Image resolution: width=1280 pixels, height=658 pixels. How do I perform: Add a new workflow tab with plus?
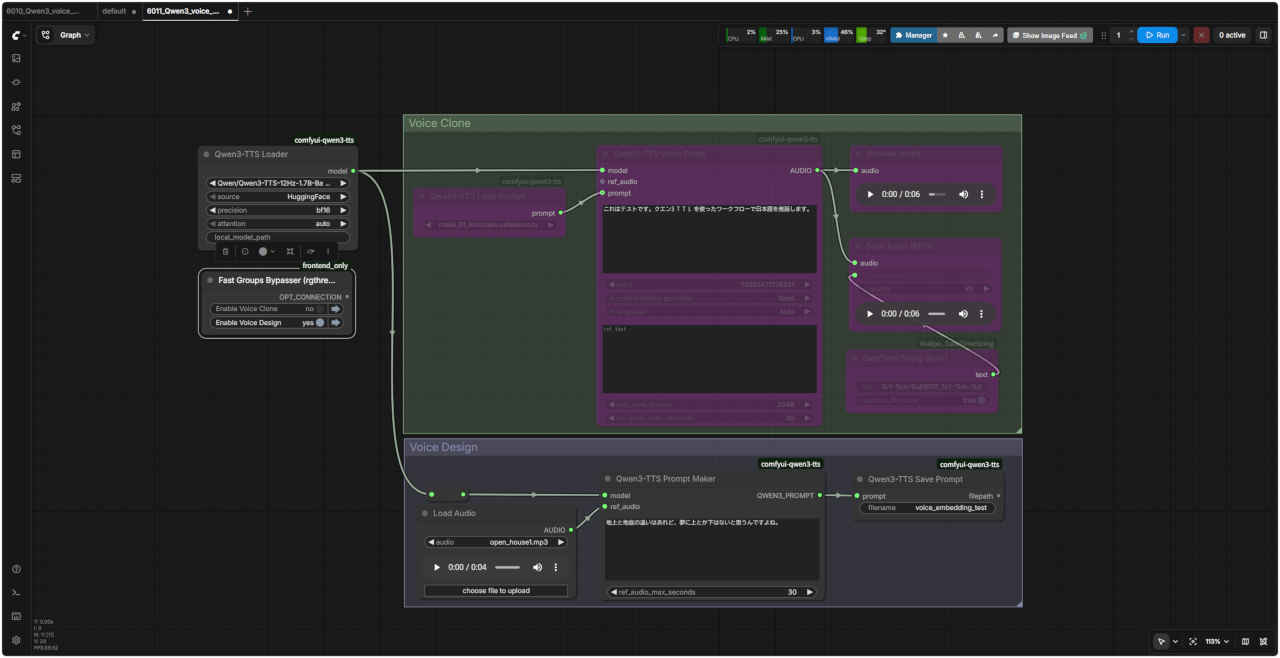[248, 11]
